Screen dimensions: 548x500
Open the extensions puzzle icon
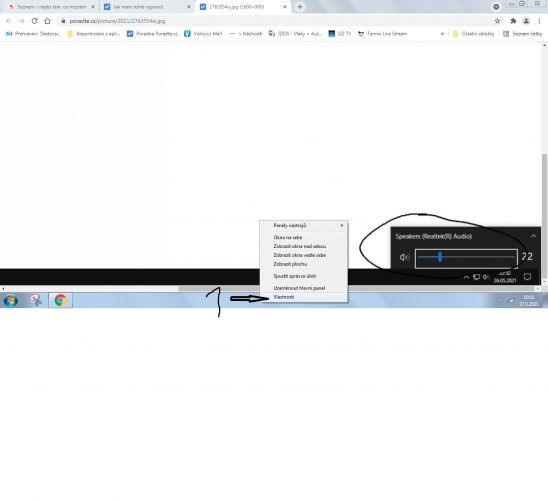point(513,21)
